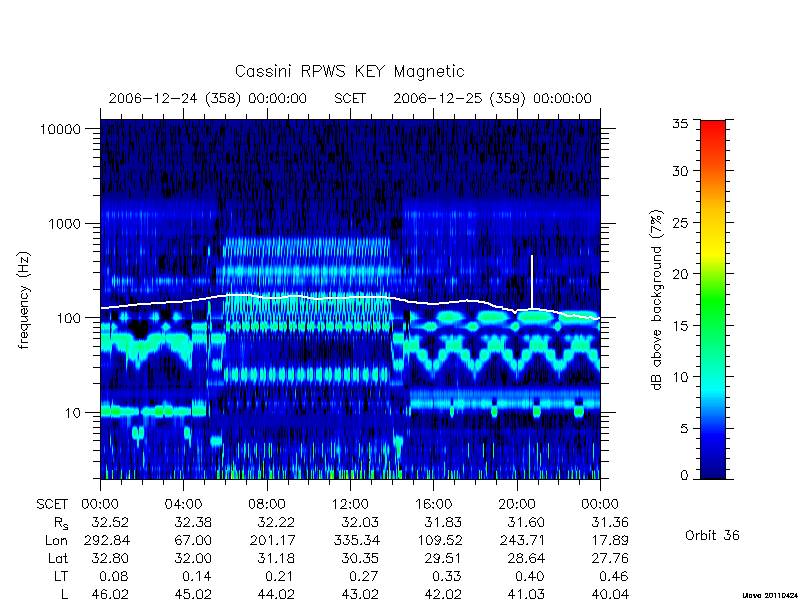Image resolution: width=800 pixels, height=600 pixels.
Task: Click the LT row label
Action: point(60,576)
